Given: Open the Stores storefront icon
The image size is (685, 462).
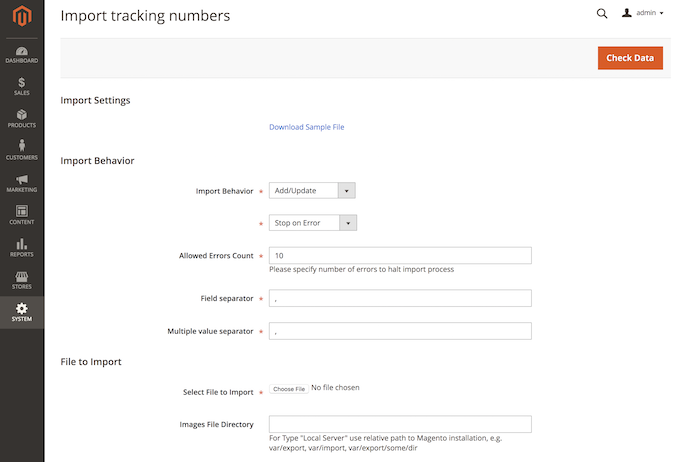Looking at the screenshot, I should (x=21, y=279).
